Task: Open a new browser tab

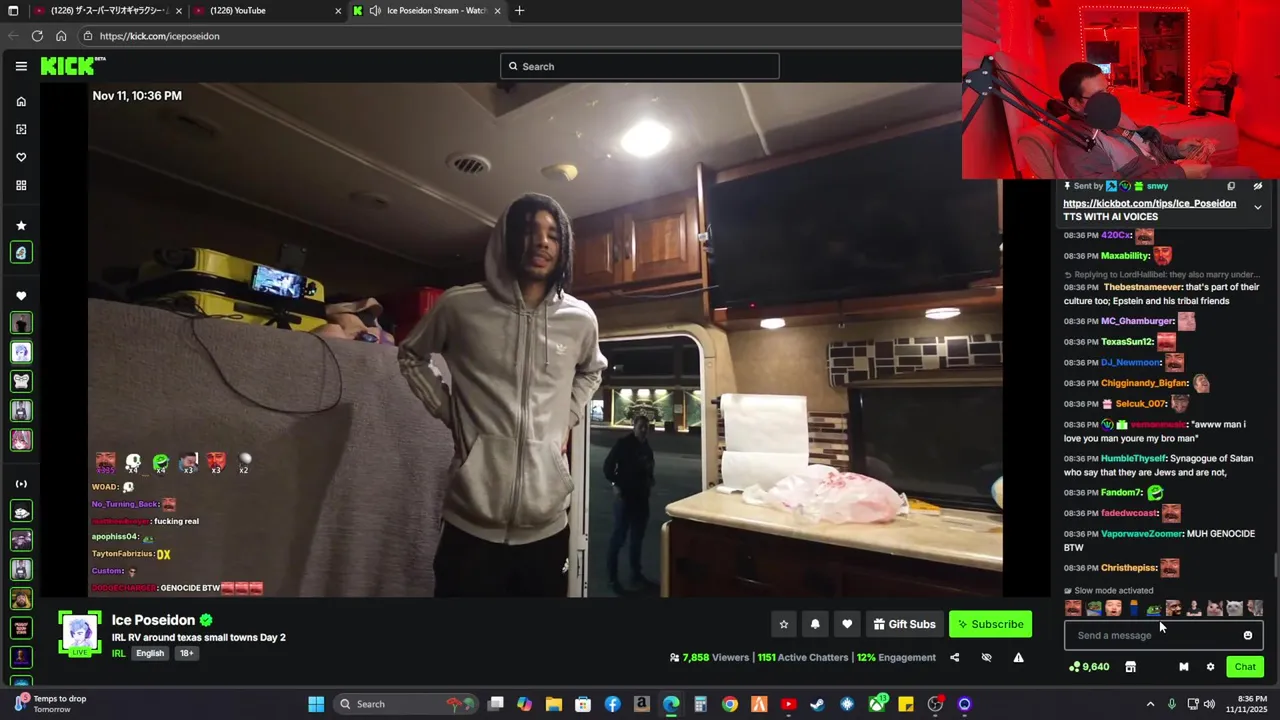Action: pyautogui.click(x=519, y=11)
